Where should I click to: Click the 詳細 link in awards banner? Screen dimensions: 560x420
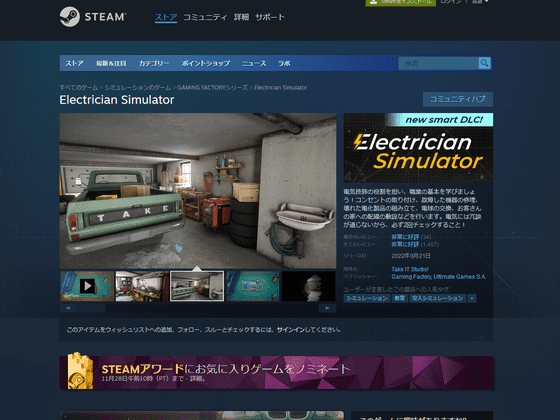tap(196, 379)
